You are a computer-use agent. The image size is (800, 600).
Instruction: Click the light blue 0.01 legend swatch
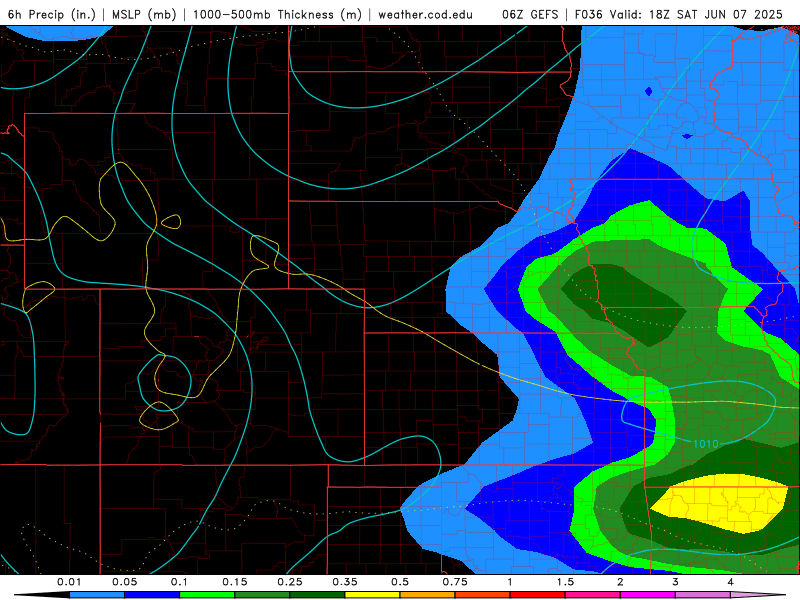coord(97,595)
